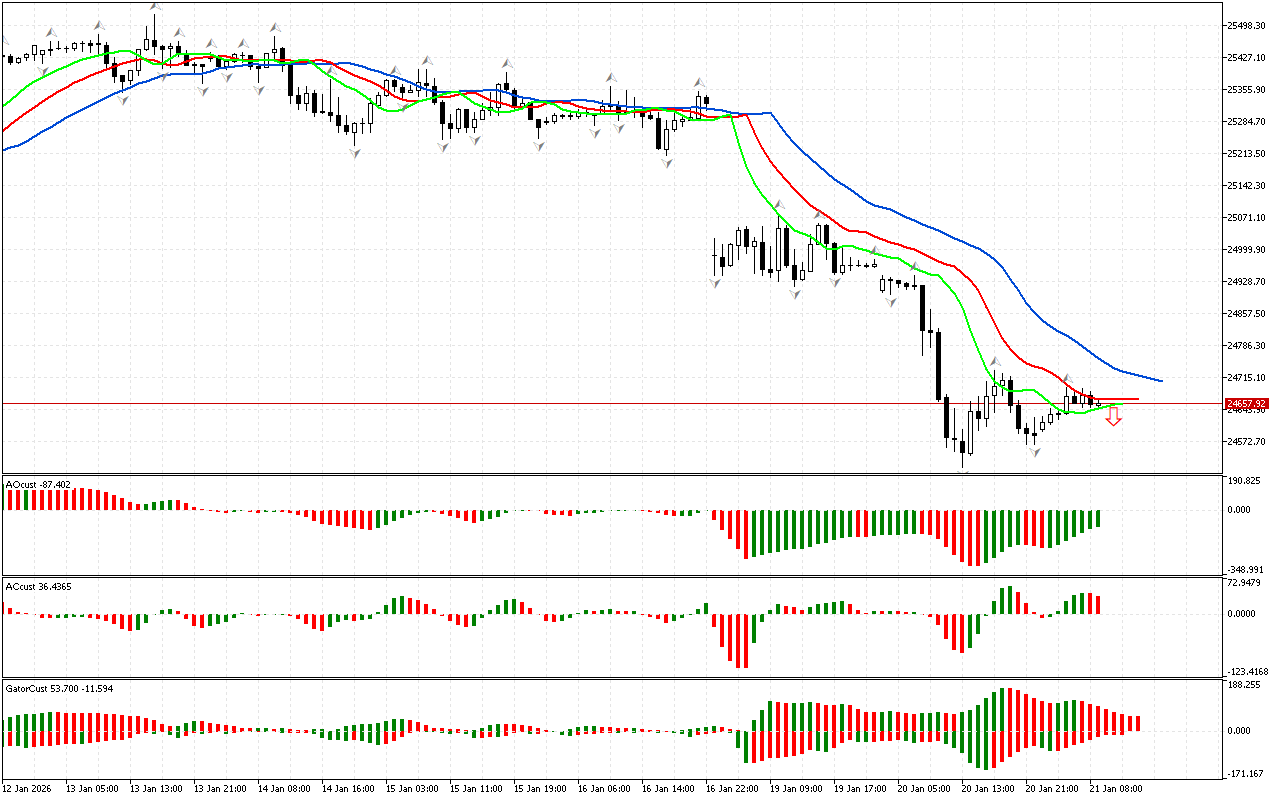Click the up fractal above the last candle before the gap
The height and width of the screenshot is (800, 1280).
(700, 83)
